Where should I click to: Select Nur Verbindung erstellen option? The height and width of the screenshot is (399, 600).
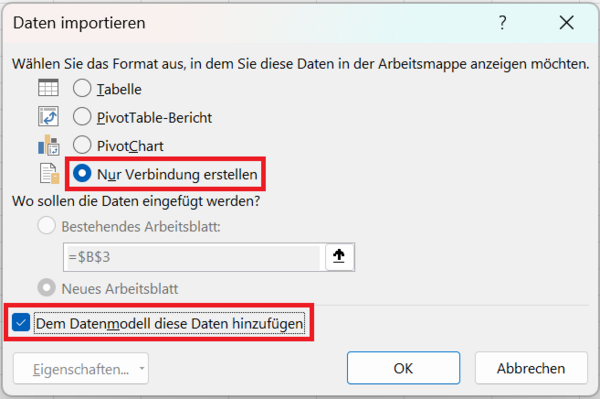pos(82,173)
